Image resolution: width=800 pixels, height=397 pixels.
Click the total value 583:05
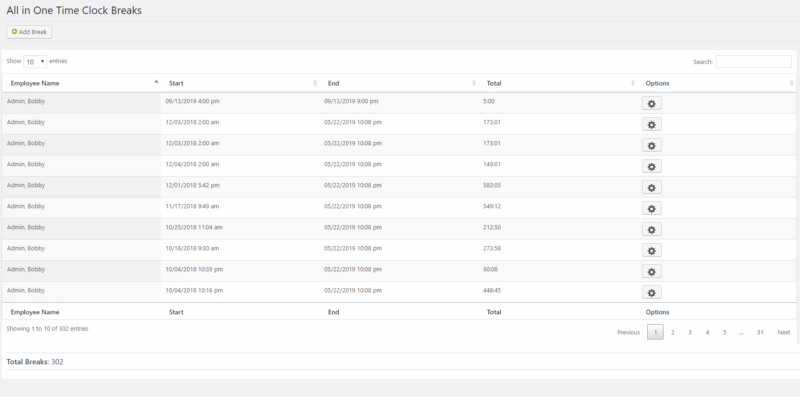point(491,185)
